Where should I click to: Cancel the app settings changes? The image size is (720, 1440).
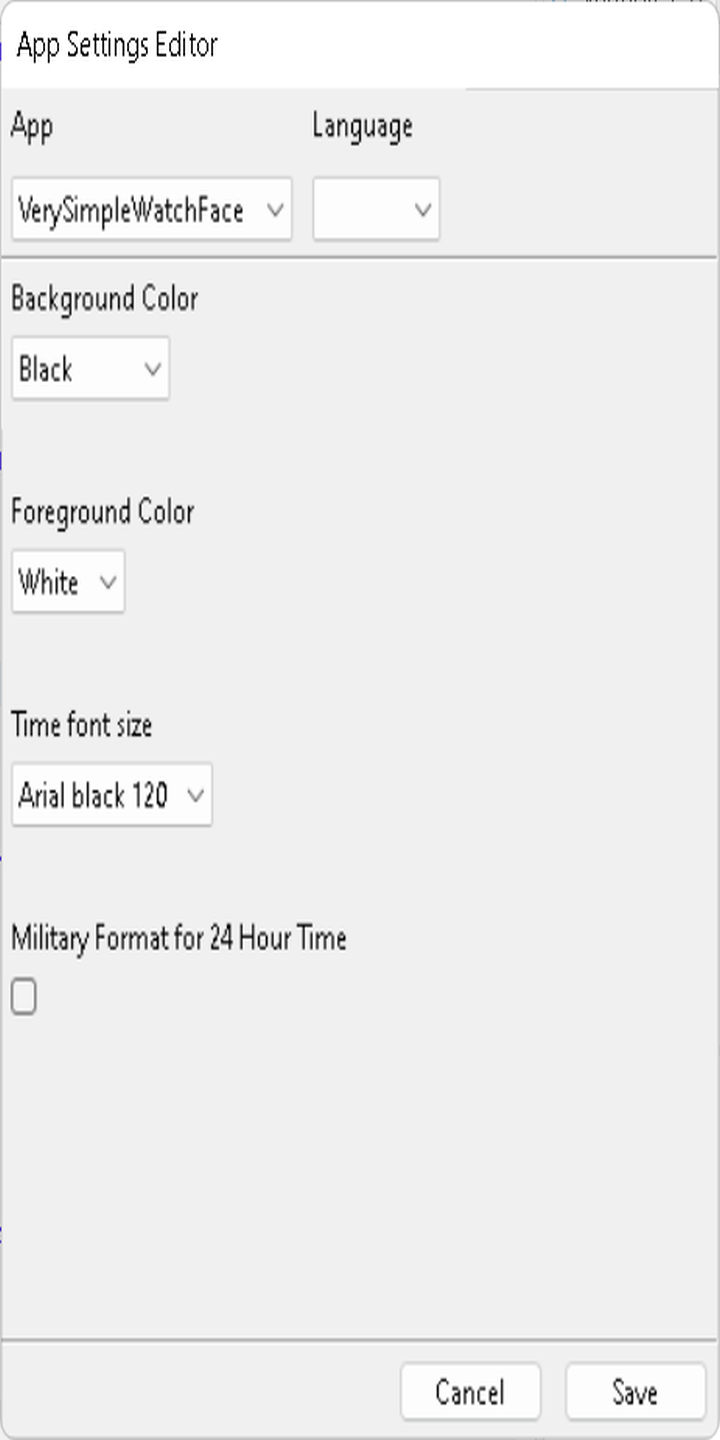tap(470, 1392)
